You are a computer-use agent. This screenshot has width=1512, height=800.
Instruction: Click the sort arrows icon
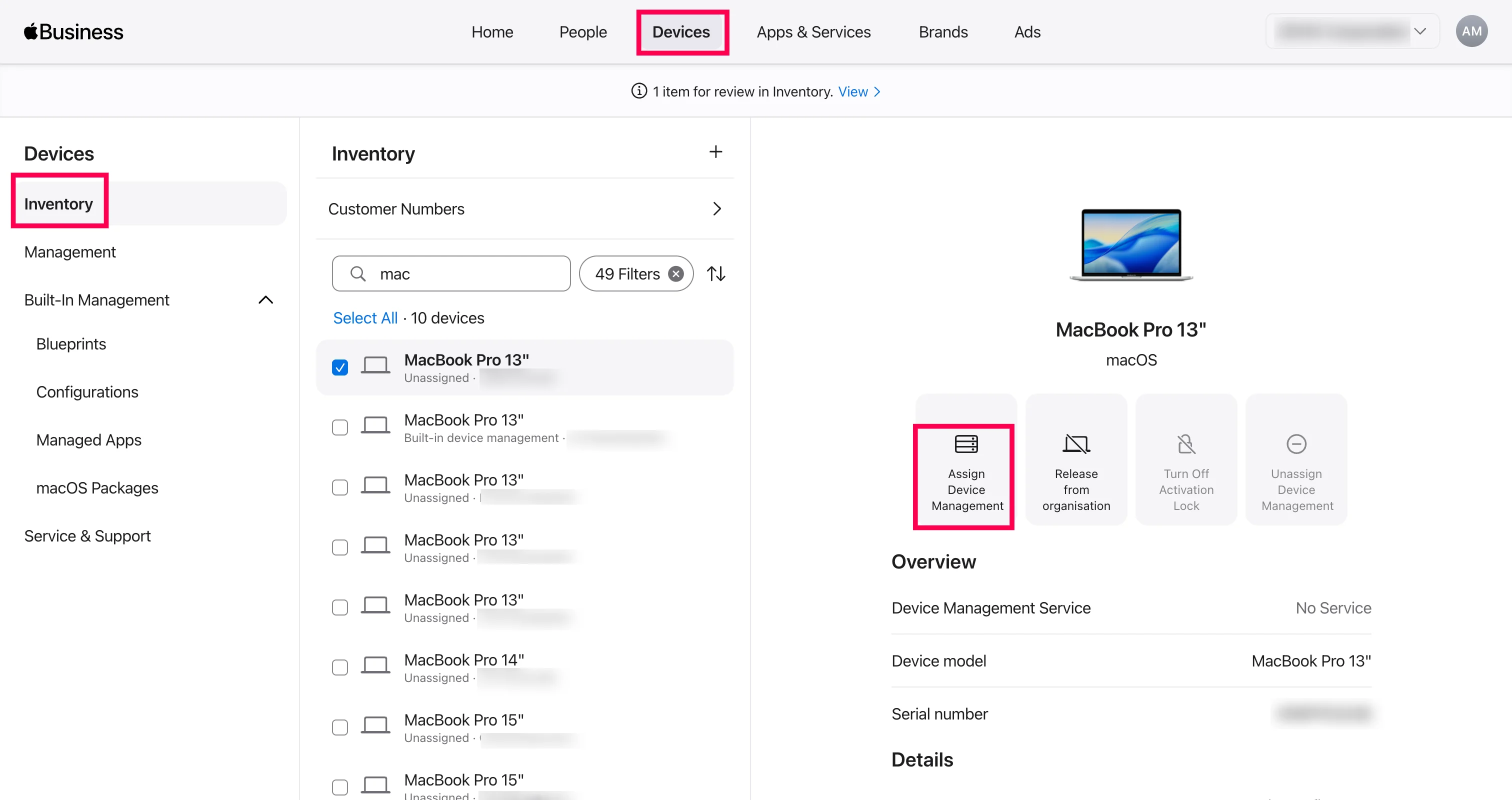716,273
